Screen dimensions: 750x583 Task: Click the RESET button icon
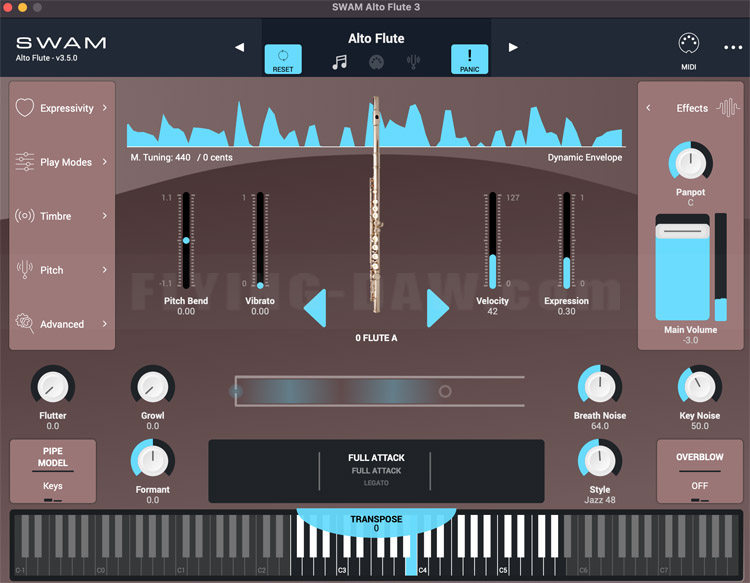pyautogui.click(x=283, y=59)
